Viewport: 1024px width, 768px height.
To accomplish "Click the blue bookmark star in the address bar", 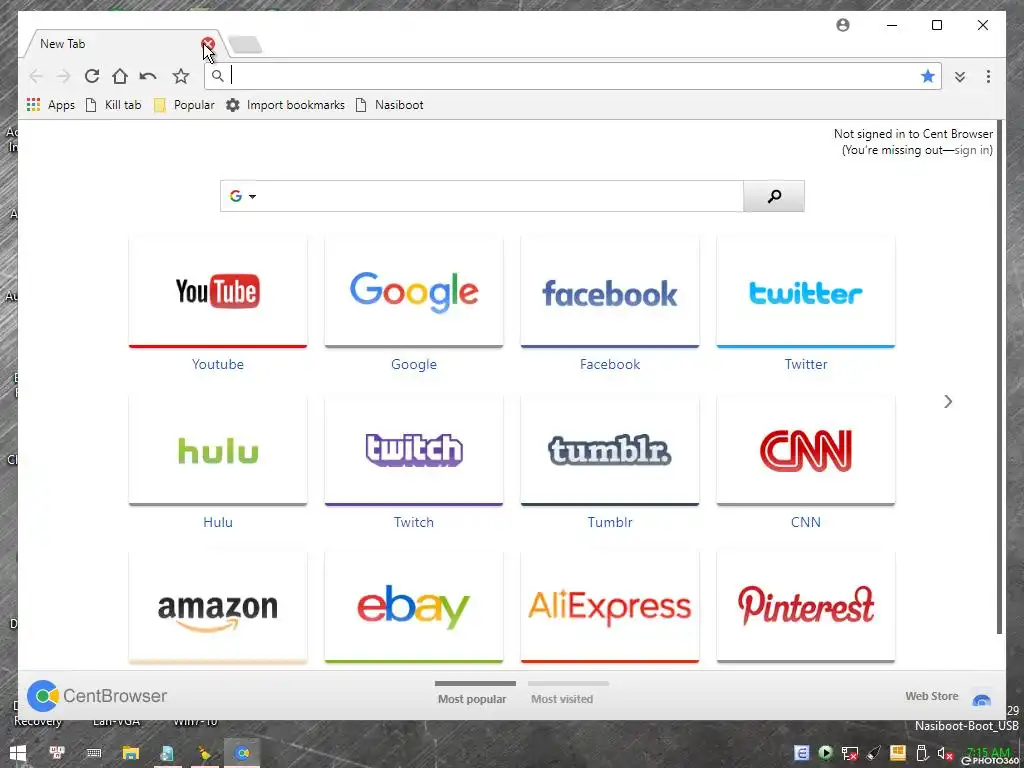I will tap(927, 76).
